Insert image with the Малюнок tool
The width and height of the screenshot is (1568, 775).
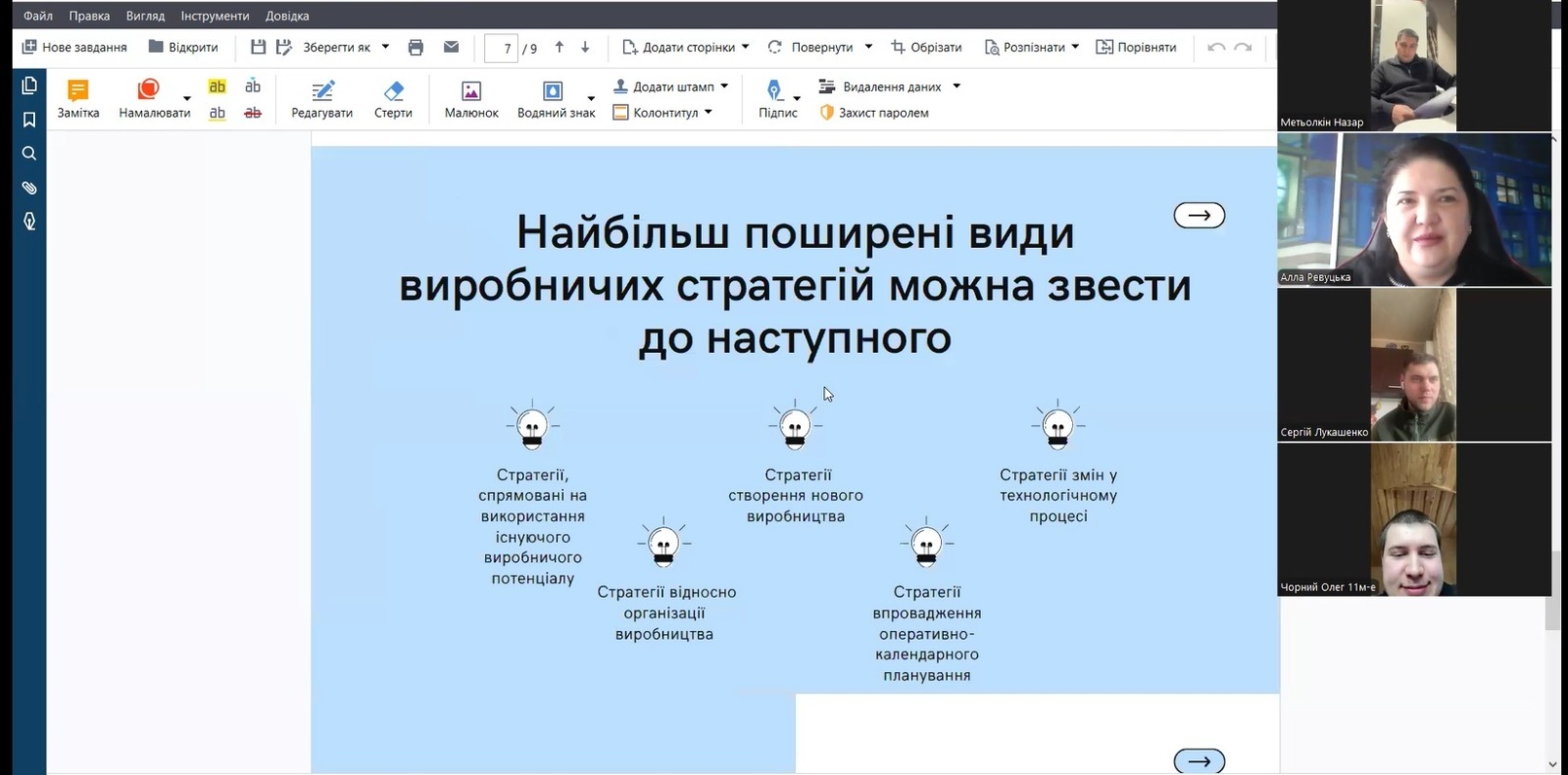coord(471,99)
